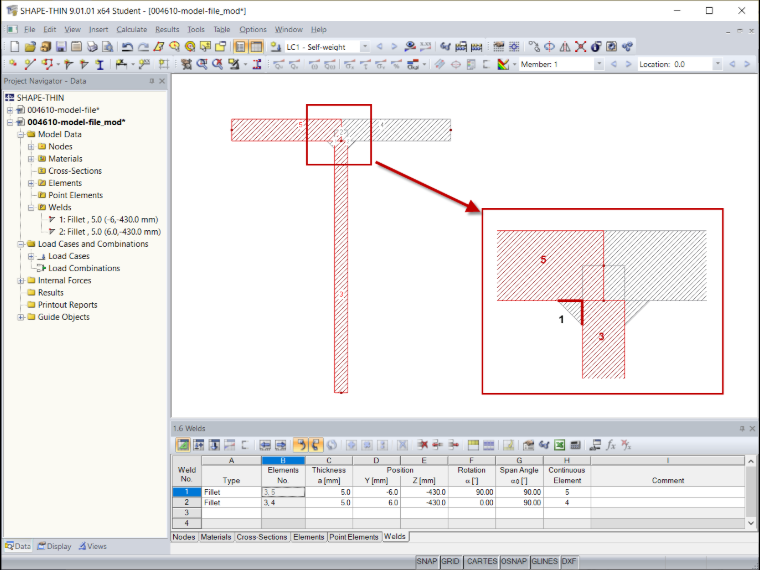Select the New Line element tool icon
The image size is (760, 570).
(30, 64)
